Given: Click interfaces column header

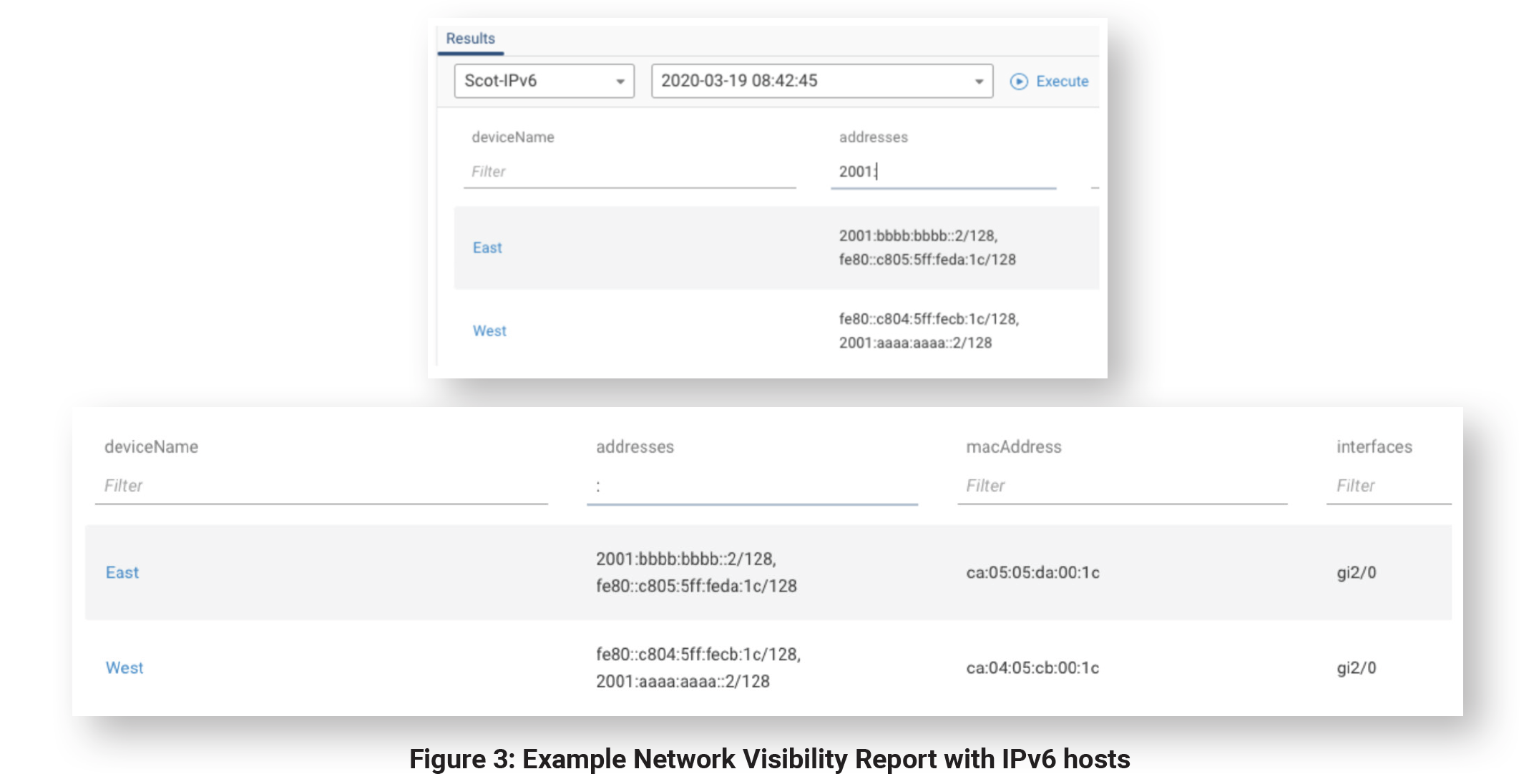Looking at the screenshot, I should (x=1374, y=447).
